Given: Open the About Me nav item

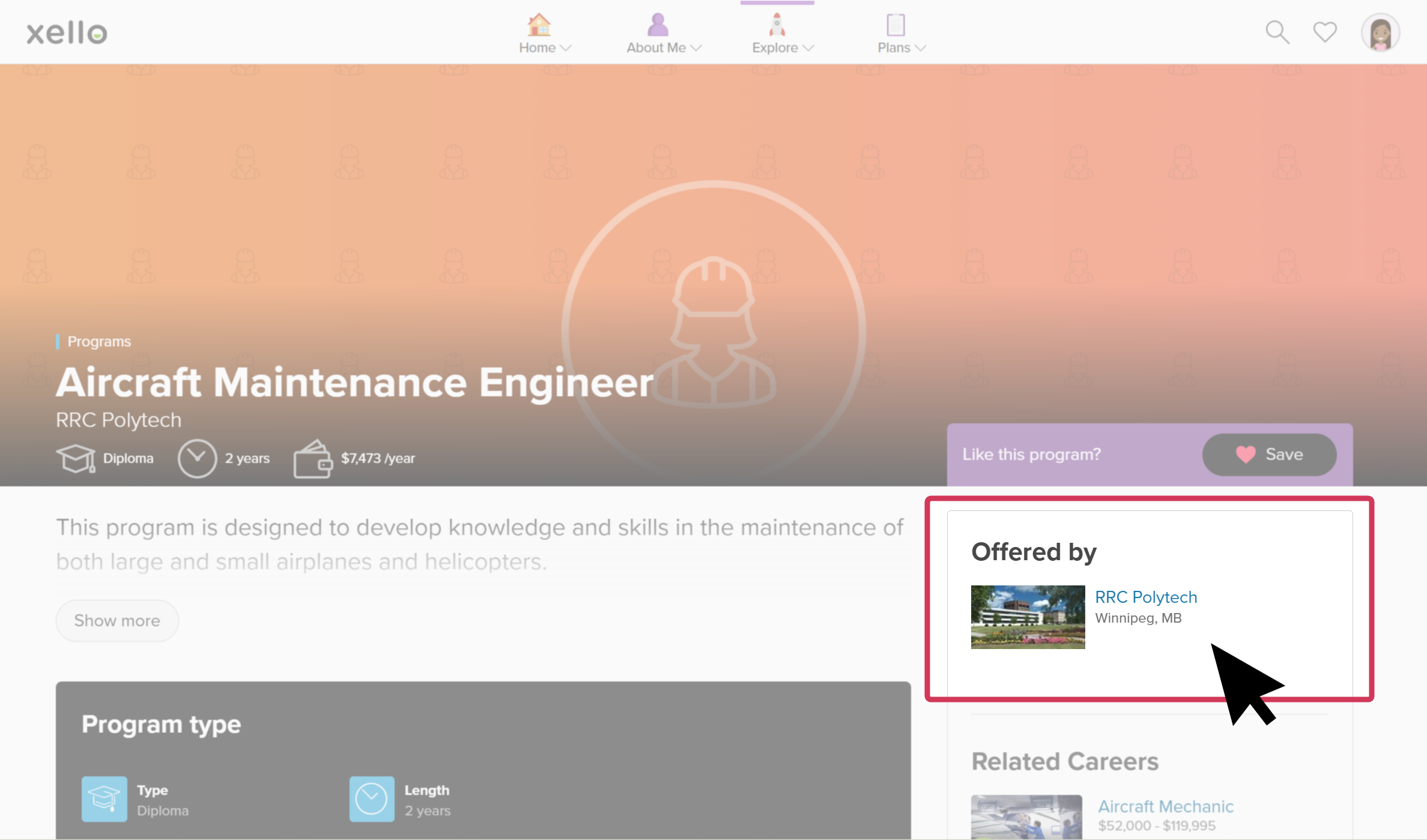Looking at the screenshot, I should click(x=664, y=34).
